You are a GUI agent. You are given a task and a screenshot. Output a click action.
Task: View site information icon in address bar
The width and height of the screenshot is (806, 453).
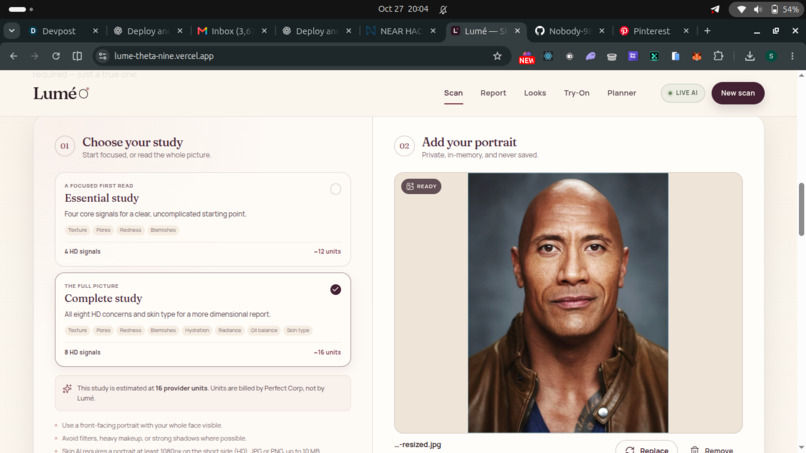pos(103,56)
